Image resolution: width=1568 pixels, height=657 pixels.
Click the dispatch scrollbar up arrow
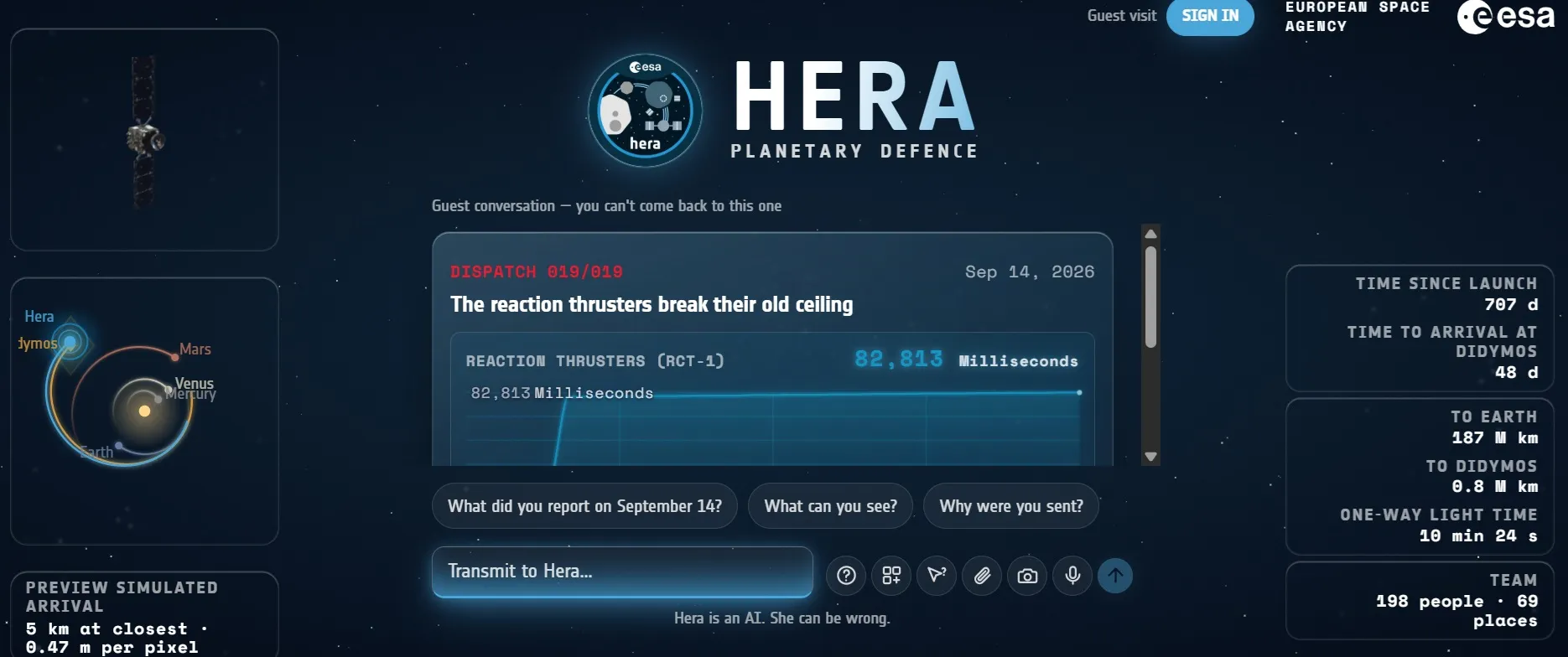[1150, 234]
